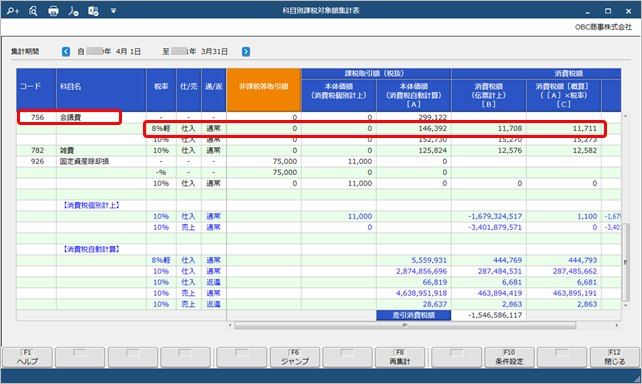642x384 pixels.
Task: Open the toolbar customize dropdown arrow
Action: (x=113, y=11)
